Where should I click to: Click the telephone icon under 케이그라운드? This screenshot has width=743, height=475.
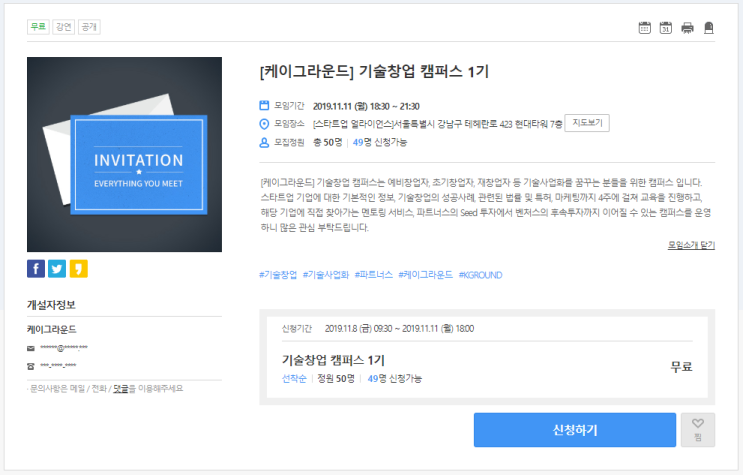point(31,366)
